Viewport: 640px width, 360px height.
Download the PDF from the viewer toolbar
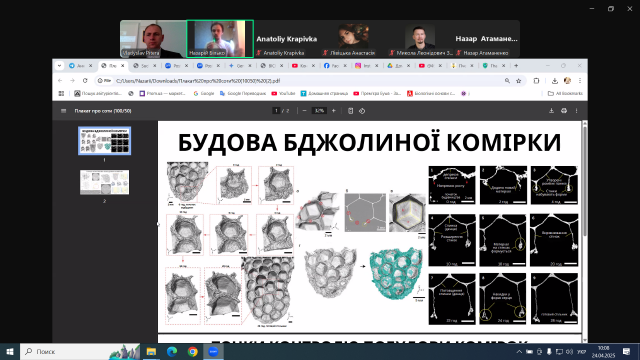[551, 111]
